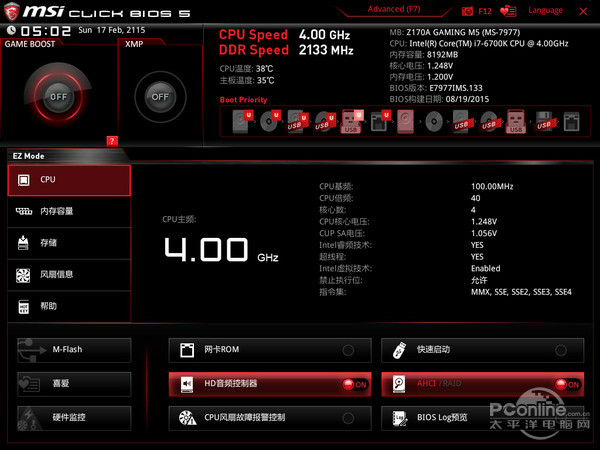Open the 内存容量 memory tab
Screen dimensions: 600x450
pyautogui.click(x=69, y=212)
